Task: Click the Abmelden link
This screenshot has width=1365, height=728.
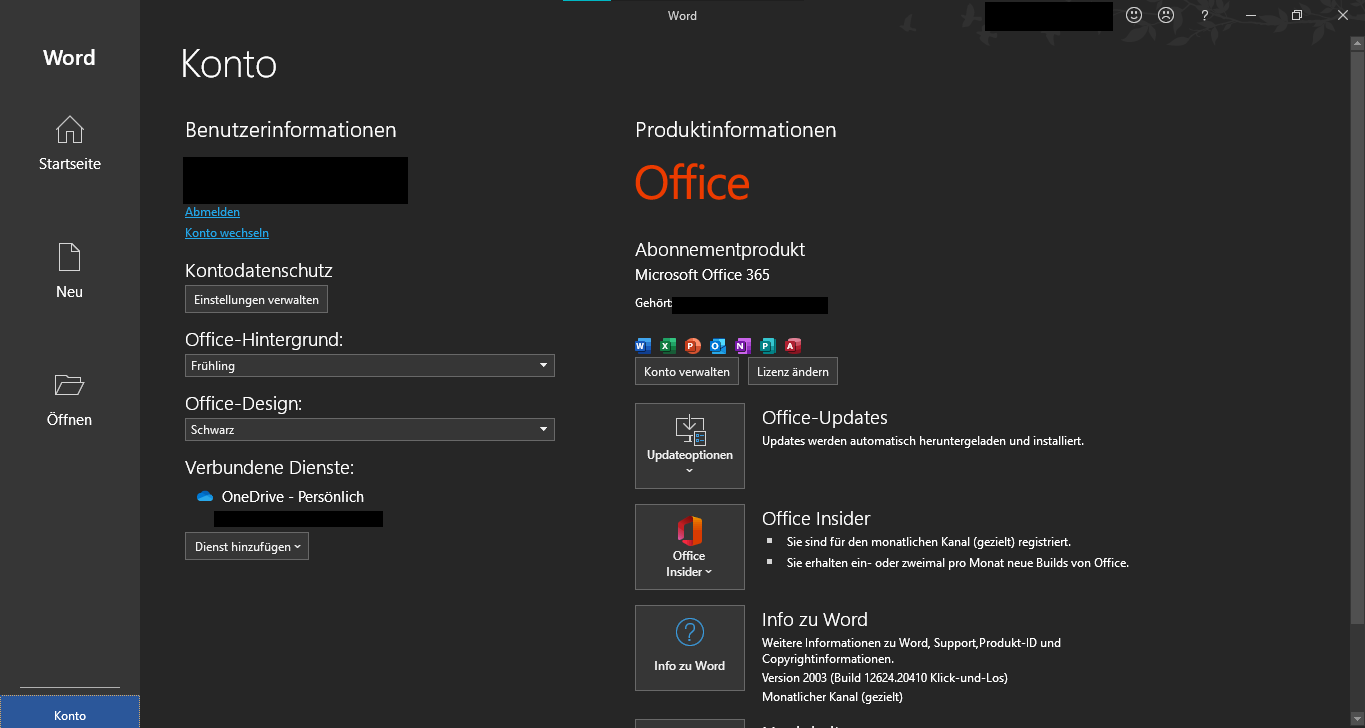Action: click(212, 212)
